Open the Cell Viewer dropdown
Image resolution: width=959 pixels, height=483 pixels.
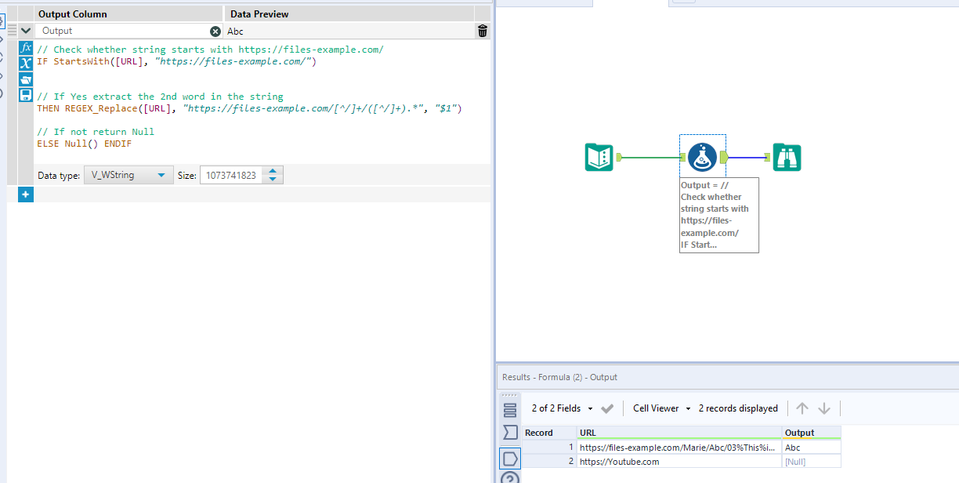[662, 408]
